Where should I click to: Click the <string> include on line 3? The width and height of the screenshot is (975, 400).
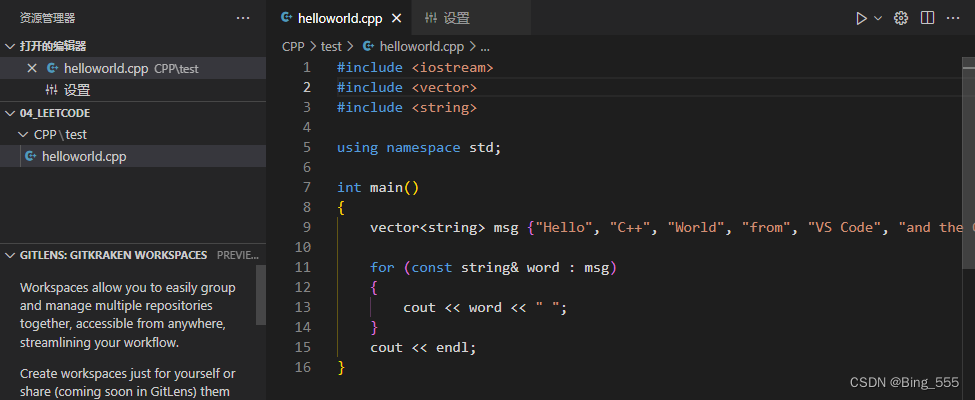click(444, 108)
